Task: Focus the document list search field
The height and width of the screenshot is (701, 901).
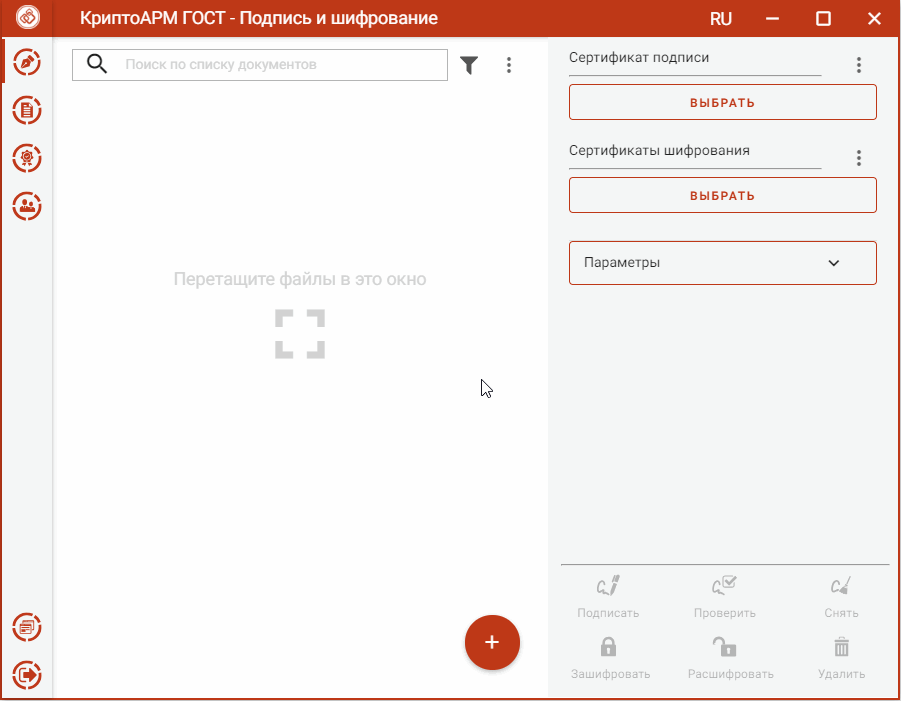Action: [280, 65]
